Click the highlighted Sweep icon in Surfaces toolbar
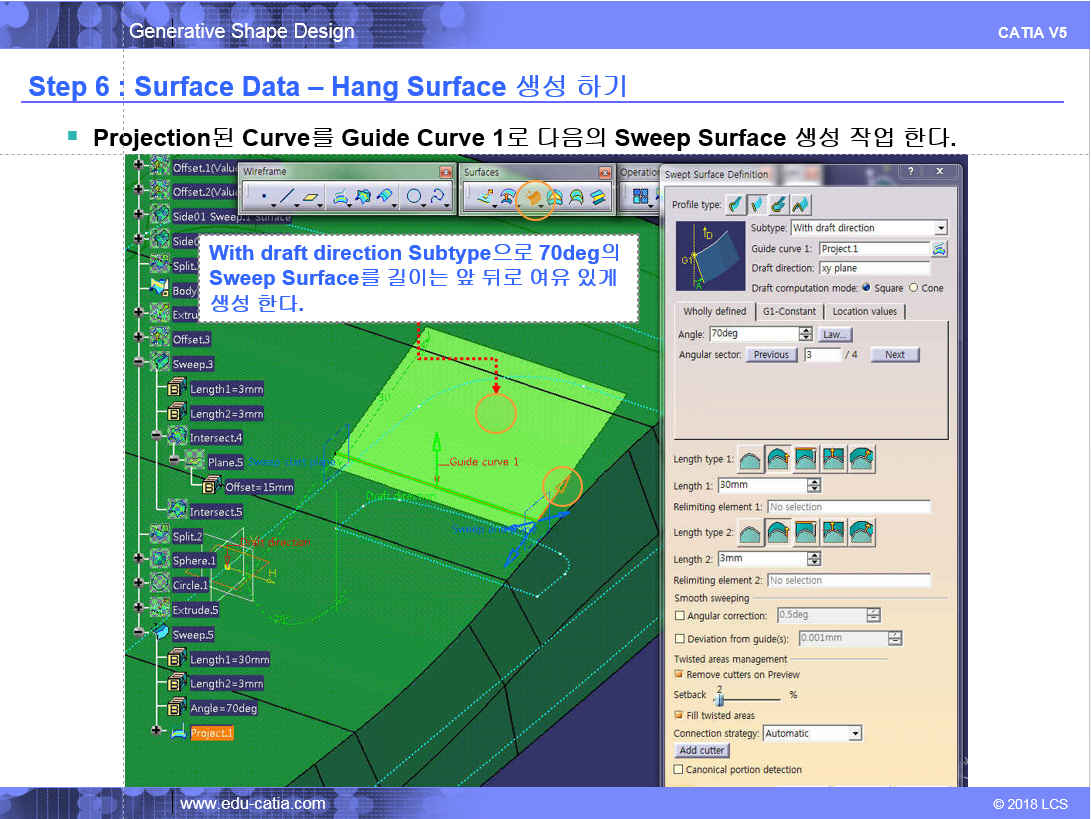The width and height of the screenshot is (1091, 819). pos(534,197)
